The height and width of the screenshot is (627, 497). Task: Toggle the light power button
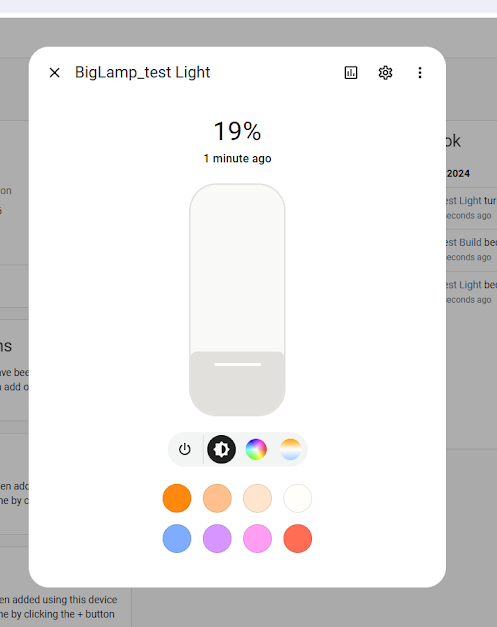[185, 449]
